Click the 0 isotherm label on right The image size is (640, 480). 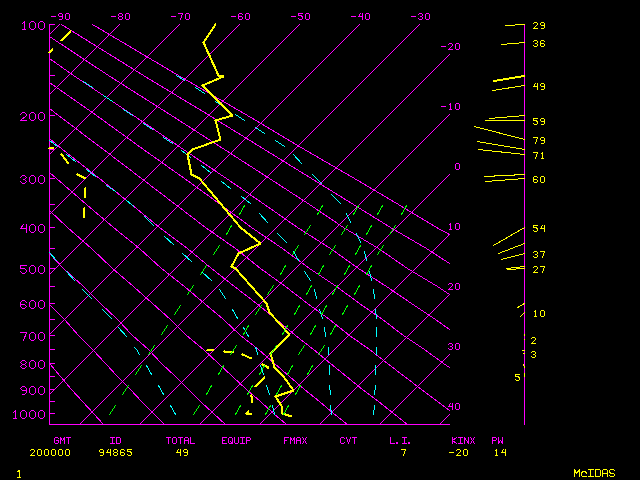click(457, 167)
